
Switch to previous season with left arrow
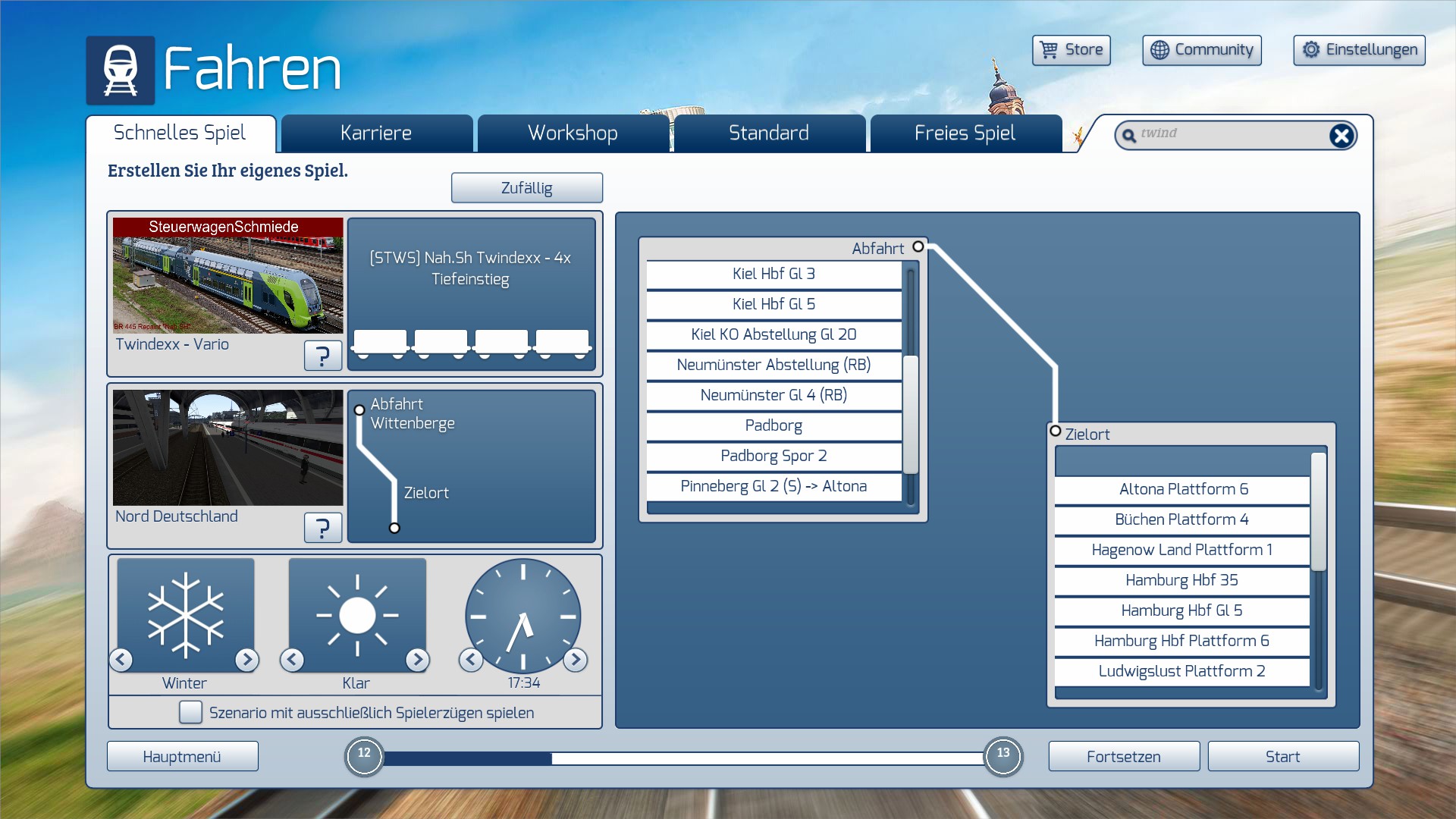point(121,660)
